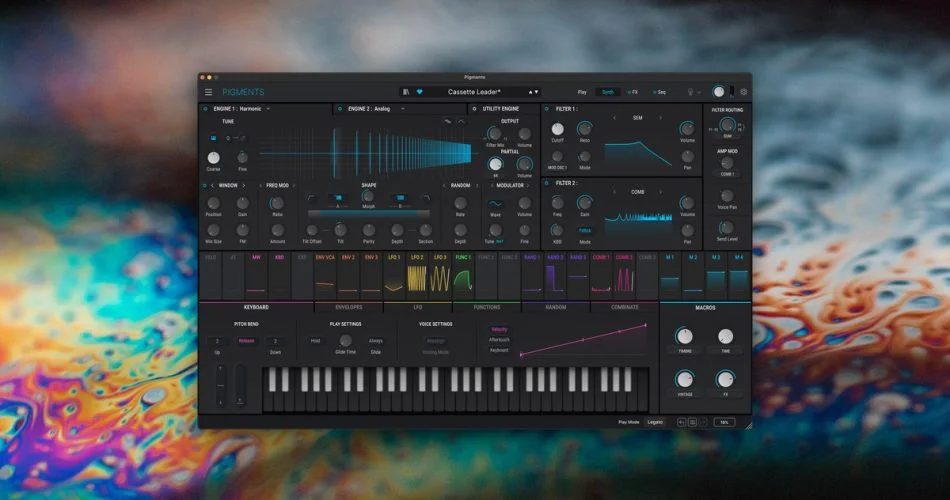Viewport: 950px width, 500px height.
Task: Select the KBD modulation source slot
Action: (x=279, y=276)
